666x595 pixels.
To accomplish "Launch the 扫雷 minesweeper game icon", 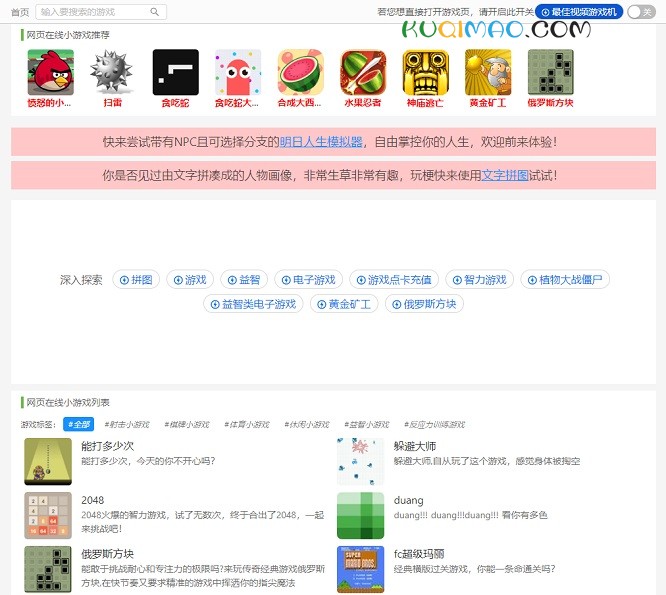I will point(113,72).
